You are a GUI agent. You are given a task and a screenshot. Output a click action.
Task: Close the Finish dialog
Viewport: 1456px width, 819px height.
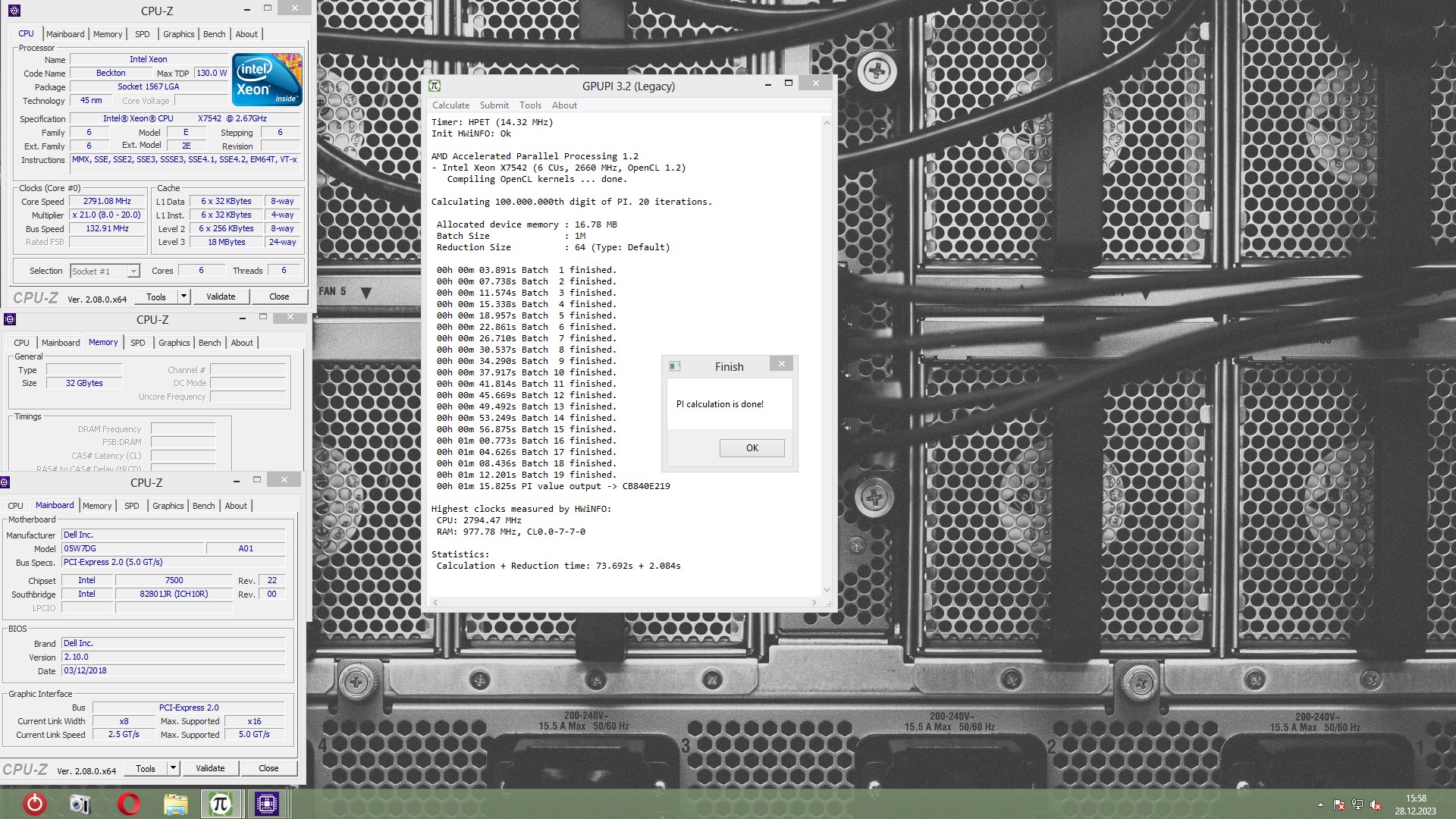coord(781,363)
